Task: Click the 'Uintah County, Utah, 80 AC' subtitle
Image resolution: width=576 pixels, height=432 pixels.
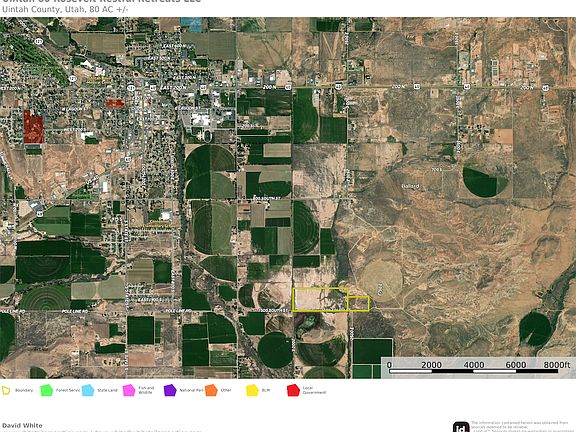Action: 65,10
